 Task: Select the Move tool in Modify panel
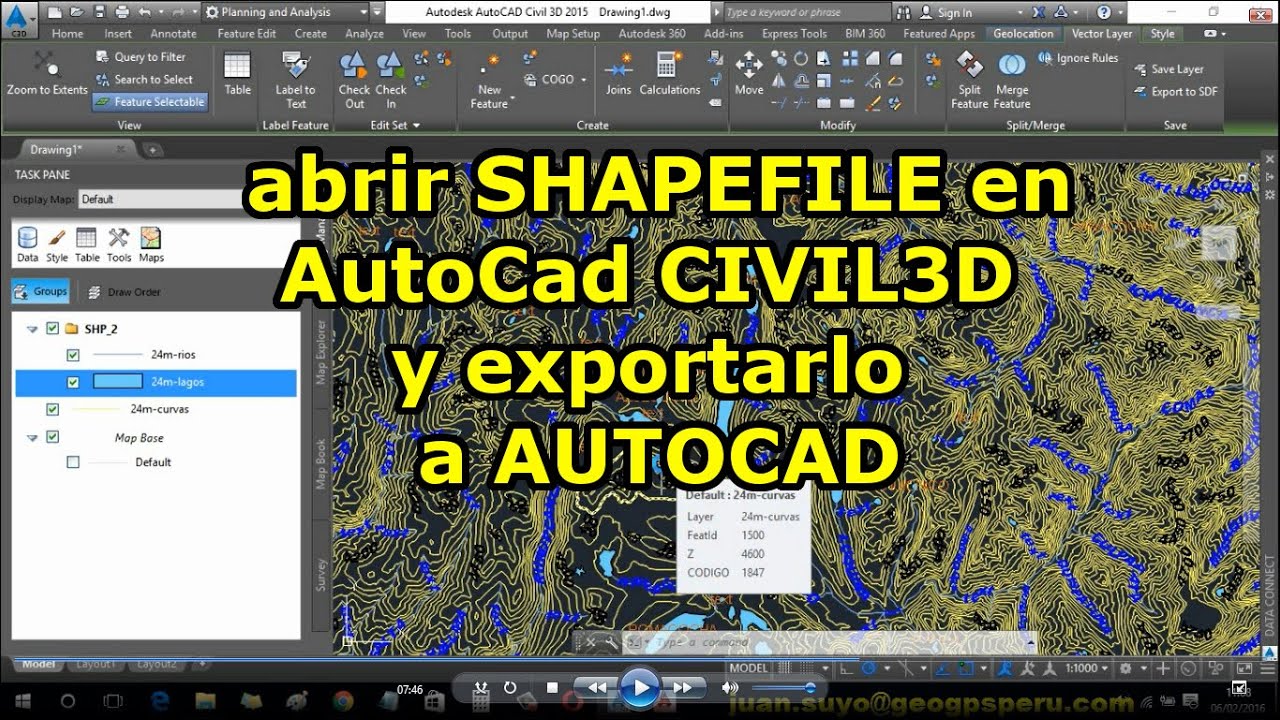(x=749, y=74)
